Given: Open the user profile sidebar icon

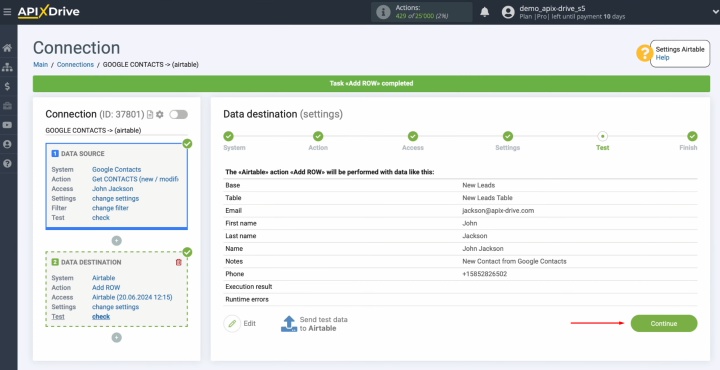Looking at the screenshot, I should pos(7,144).
